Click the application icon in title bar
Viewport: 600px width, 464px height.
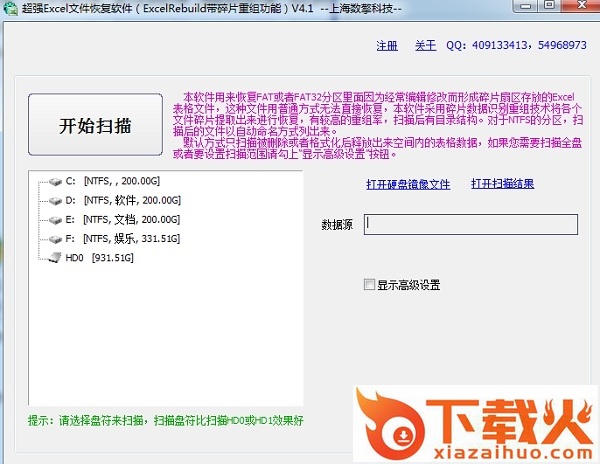tap(10, 8)
